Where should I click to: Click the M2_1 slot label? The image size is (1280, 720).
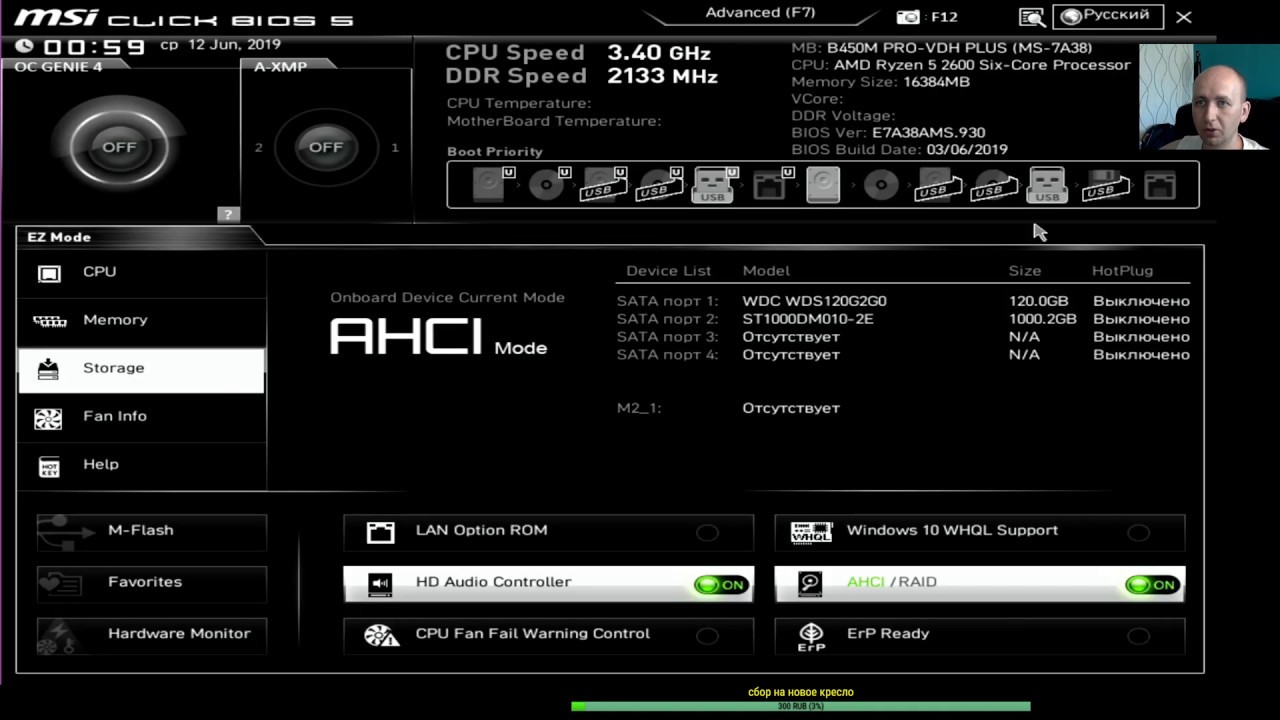click(639, 408)
